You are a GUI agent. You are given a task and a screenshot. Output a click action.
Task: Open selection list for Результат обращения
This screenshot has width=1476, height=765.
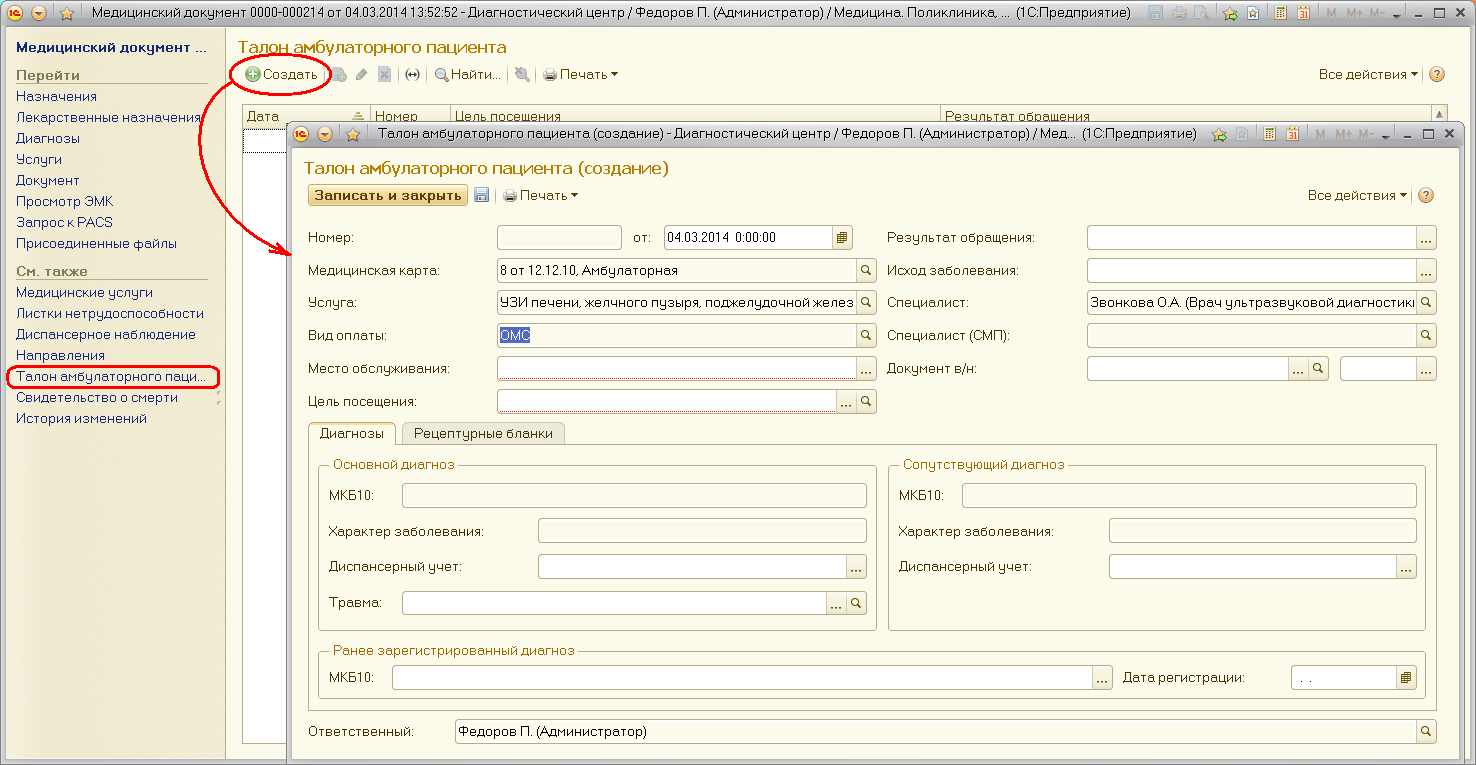[1427, 238]
